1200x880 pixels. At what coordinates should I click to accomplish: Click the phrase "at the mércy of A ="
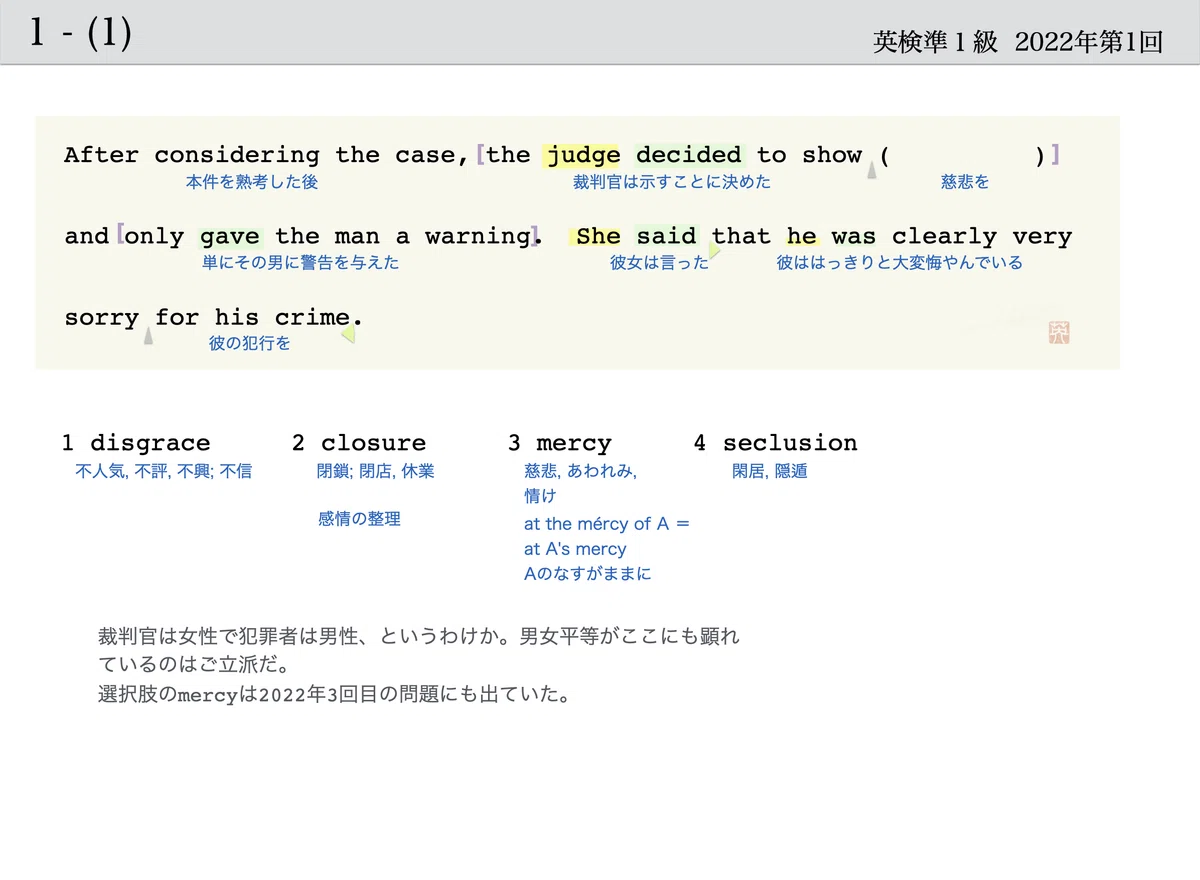(607, 524)
